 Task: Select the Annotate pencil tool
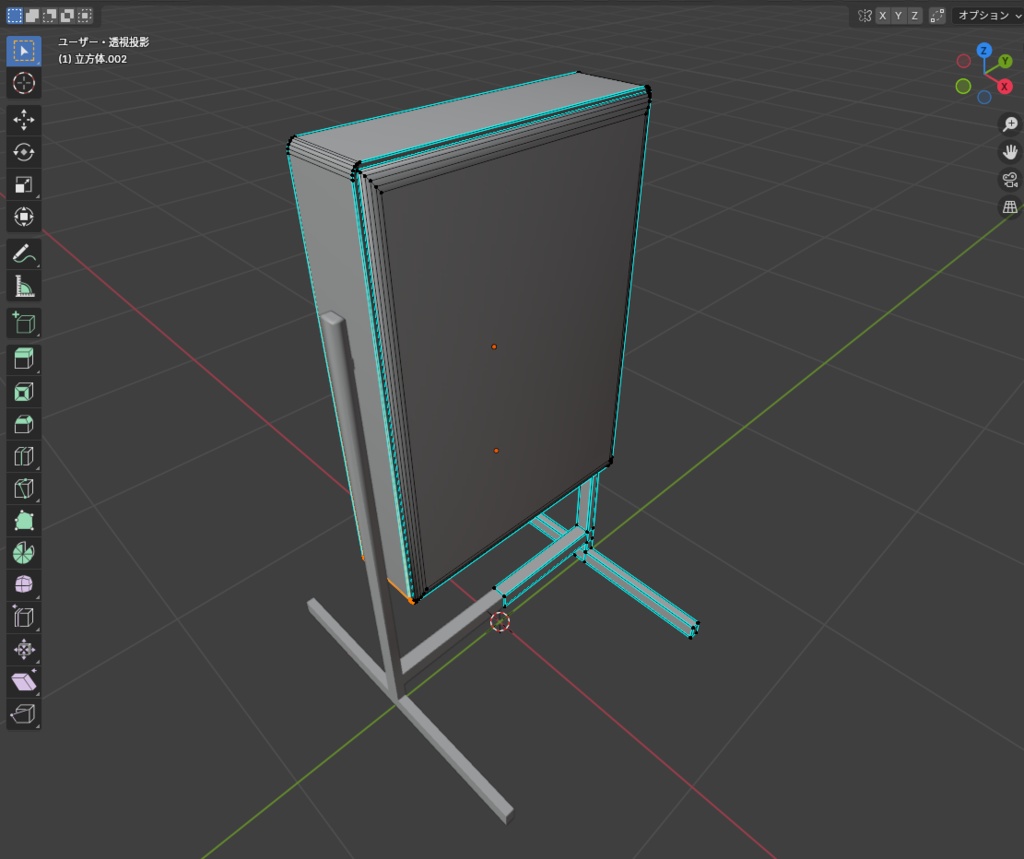(24, 254)
